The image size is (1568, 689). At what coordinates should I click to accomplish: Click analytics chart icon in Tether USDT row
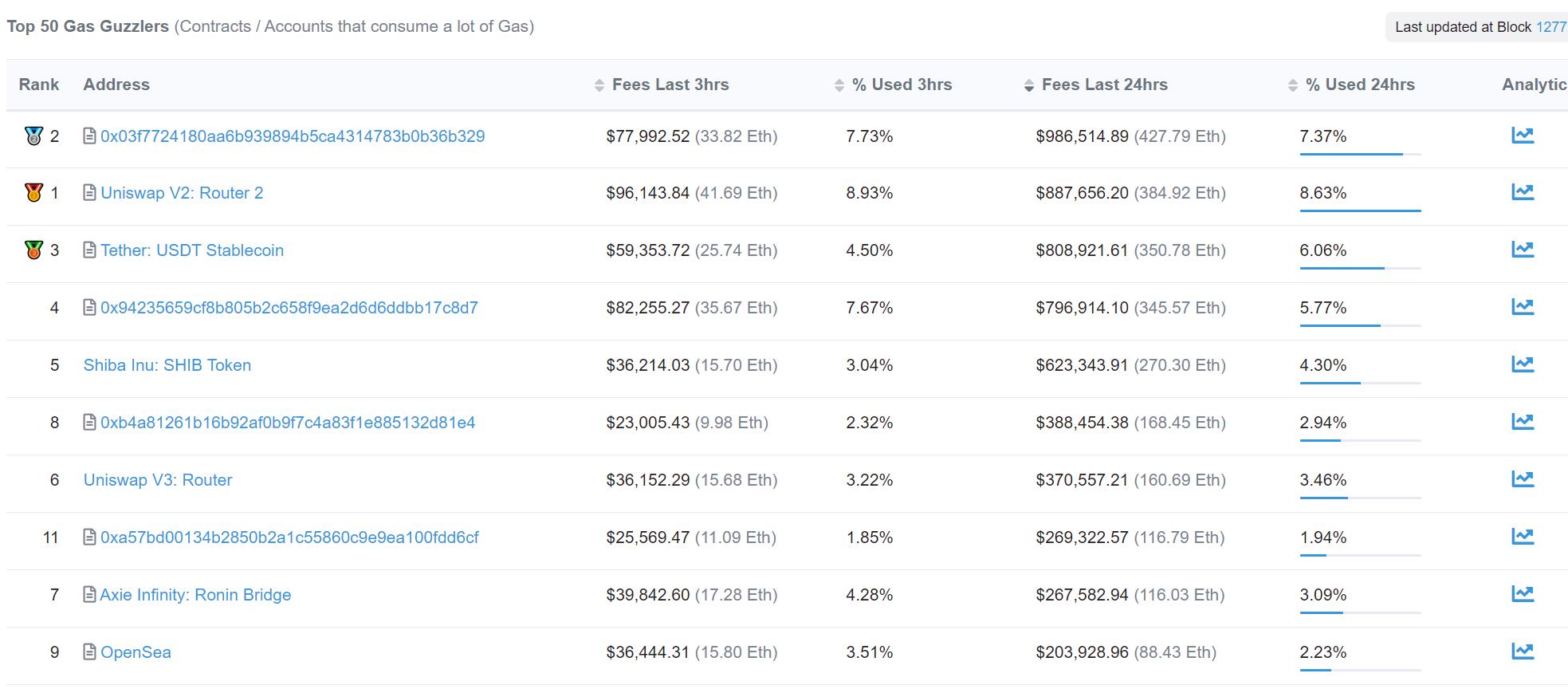pyautogui.click(x=1522, y=250)
